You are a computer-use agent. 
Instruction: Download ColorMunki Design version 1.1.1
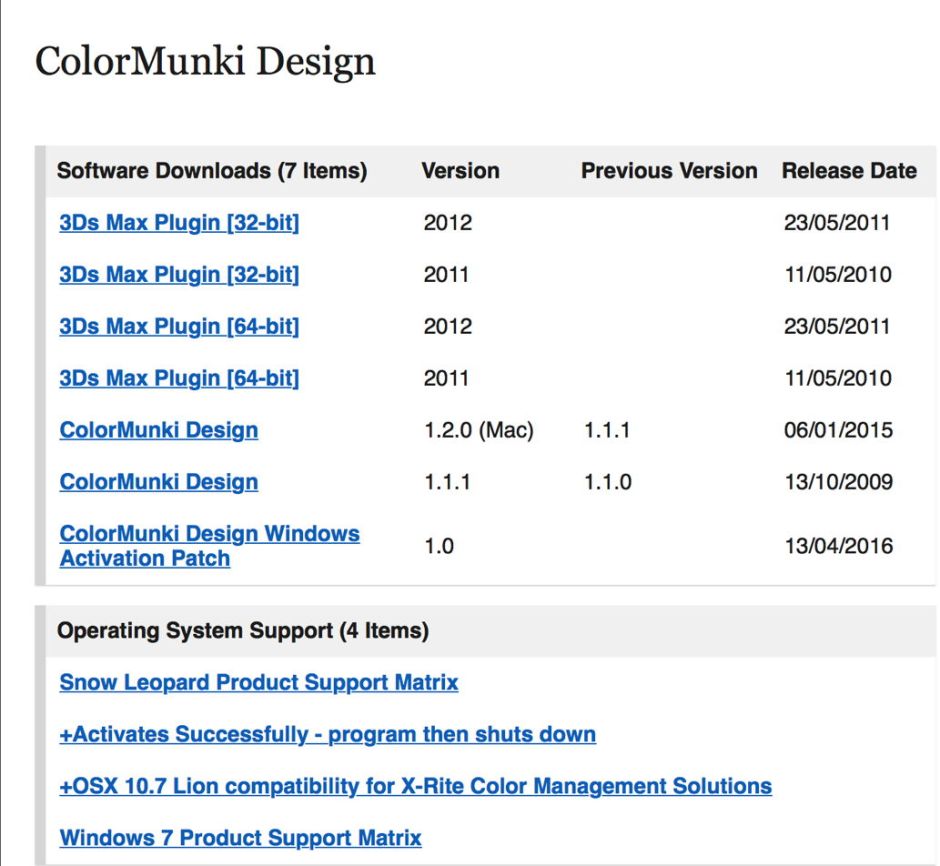[159, 482]
